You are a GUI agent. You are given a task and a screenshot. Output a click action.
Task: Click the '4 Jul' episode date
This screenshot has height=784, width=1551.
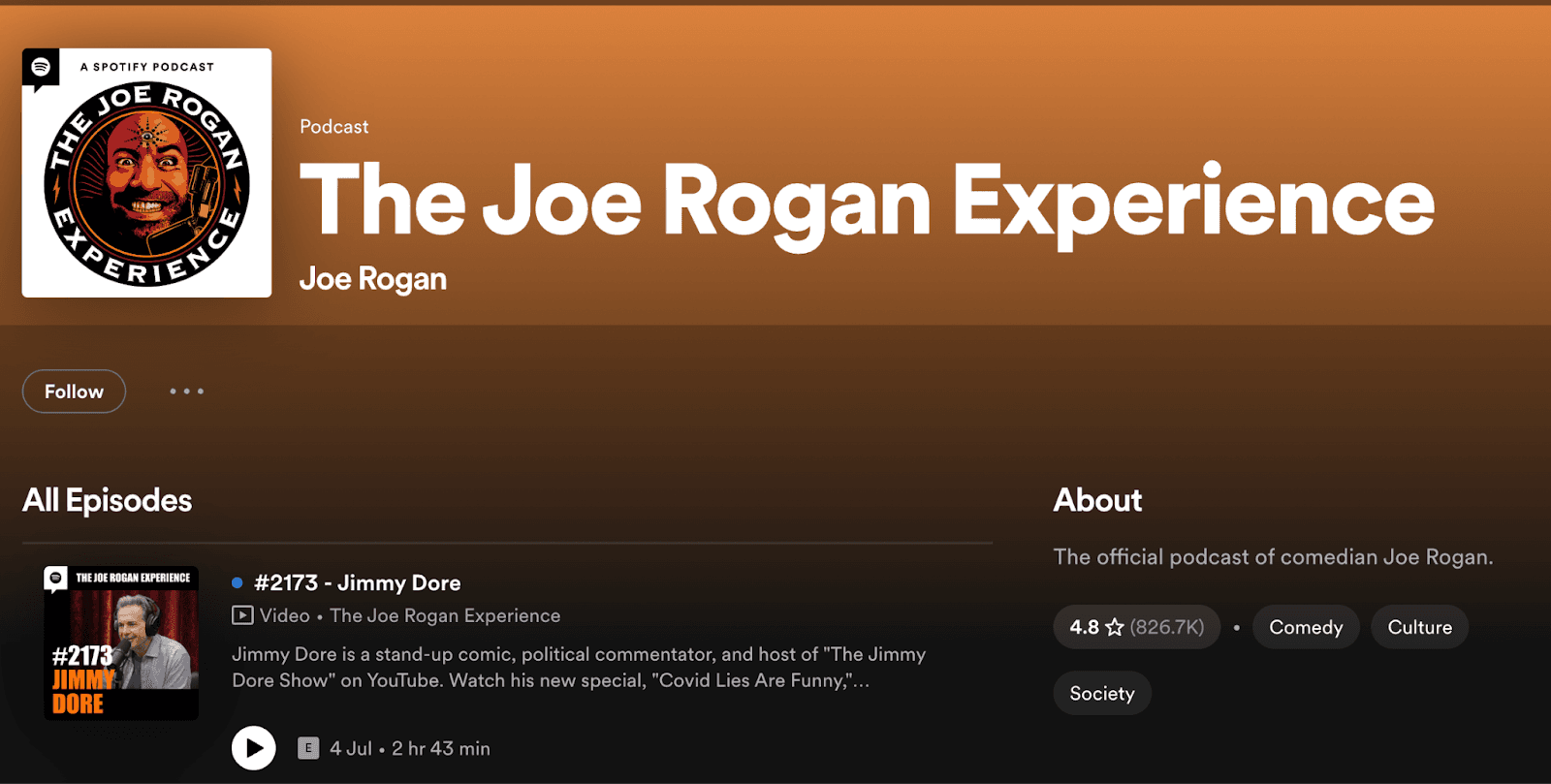[x=351, y=748]
